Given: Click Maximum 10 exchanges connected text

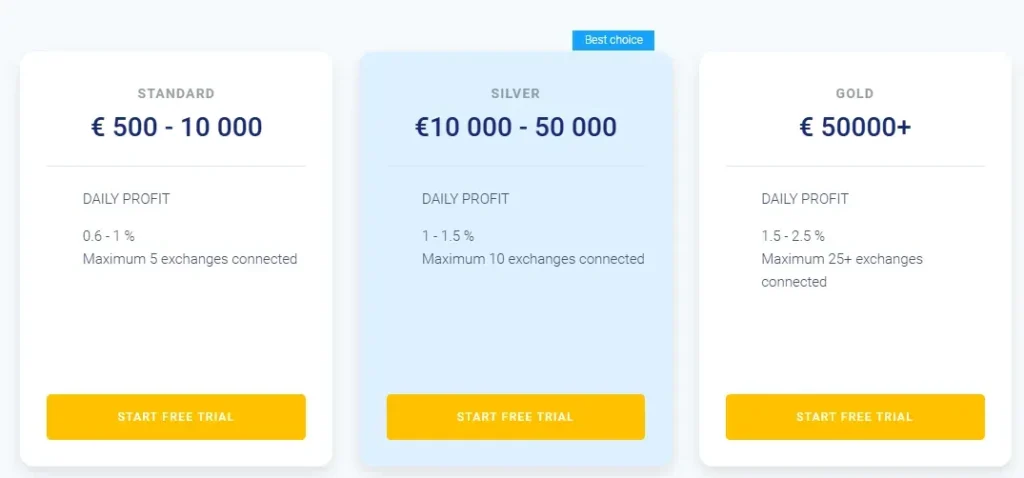Looking at the screenshot, I should tap(533, 259).
